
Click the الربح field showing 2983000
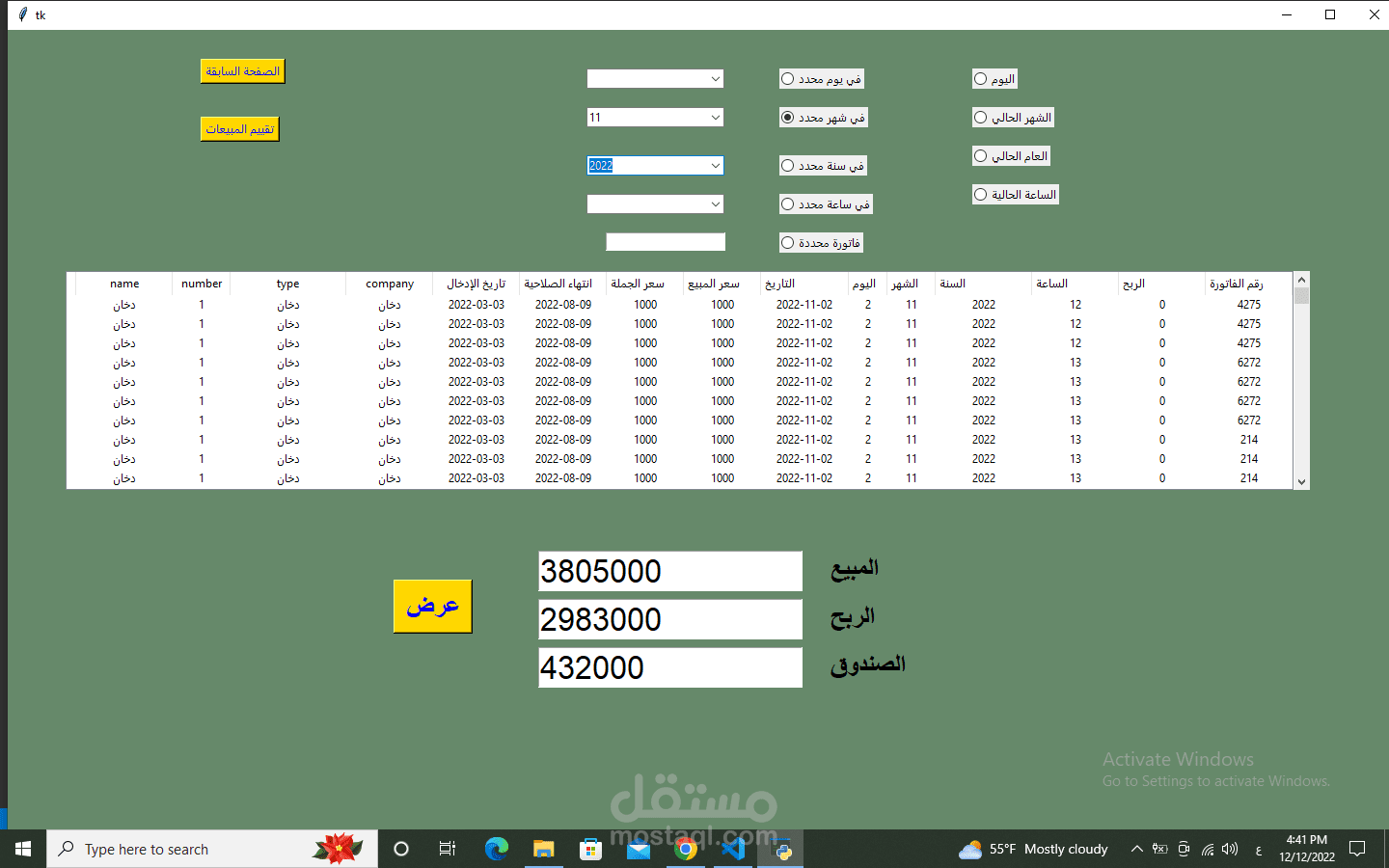click(x=670, y=619)
